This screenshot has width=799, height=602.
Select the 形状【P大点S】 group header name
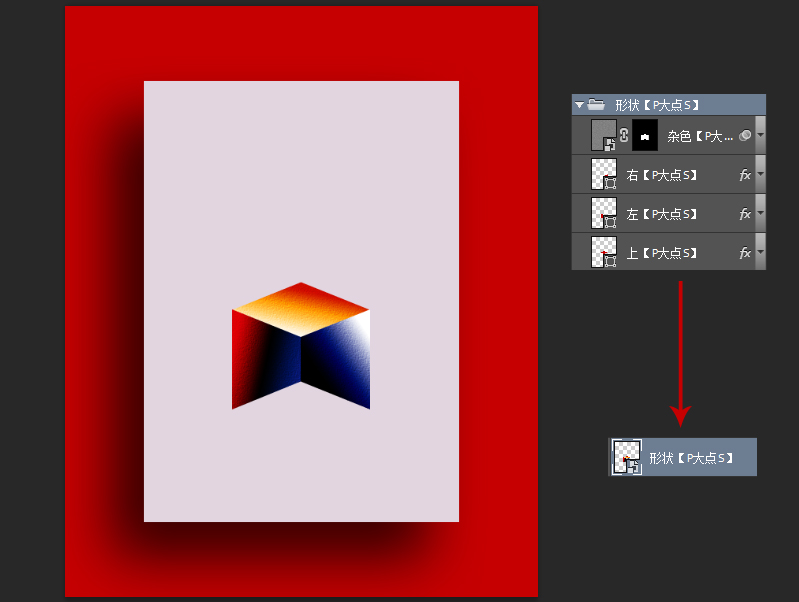pyautogui.click(x=656, y=104)
